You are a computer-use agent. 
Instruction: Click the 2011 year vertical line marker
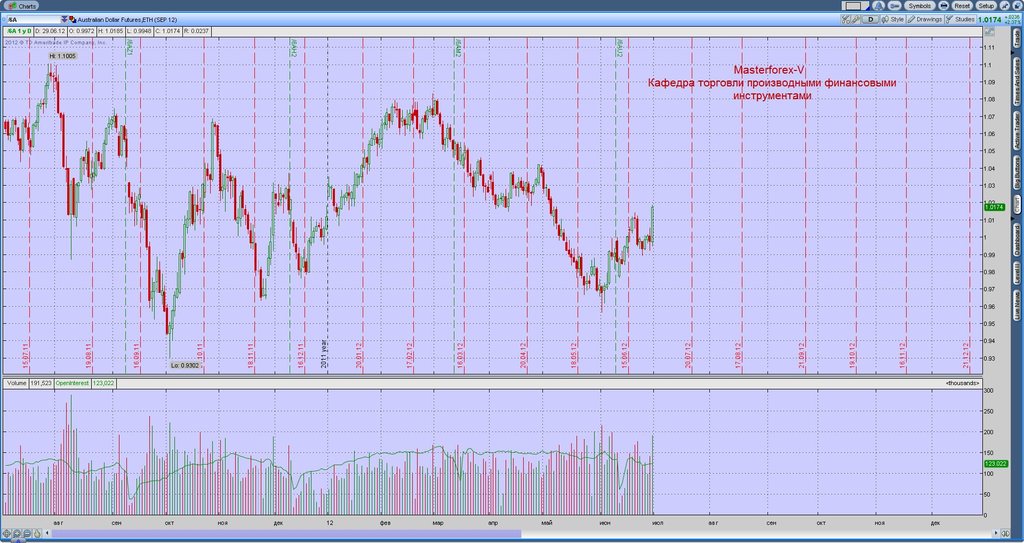pyautogui.click(x=324, y=354)
